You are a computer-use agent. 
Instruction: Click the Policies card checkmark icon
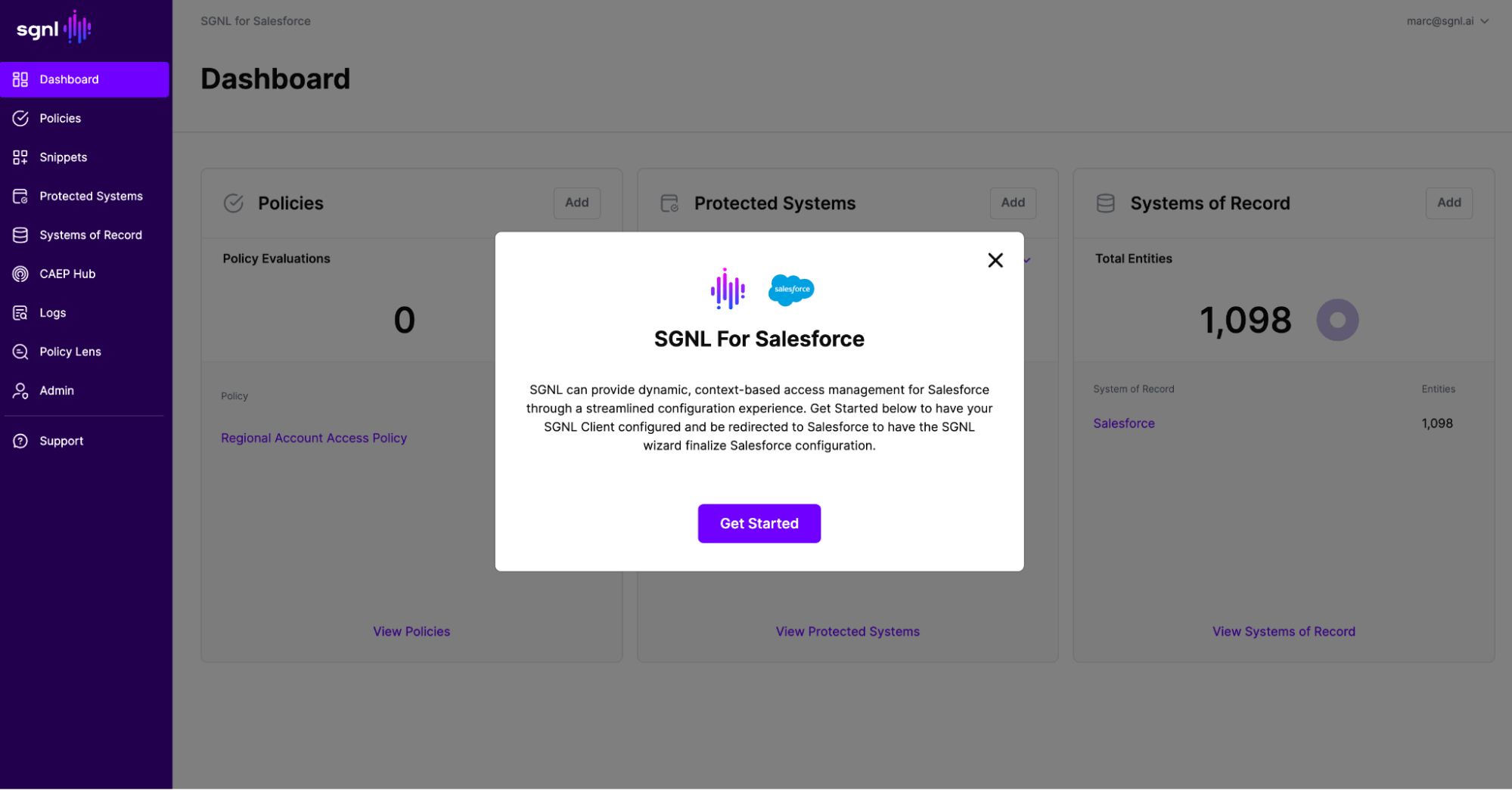click(234, 203)
